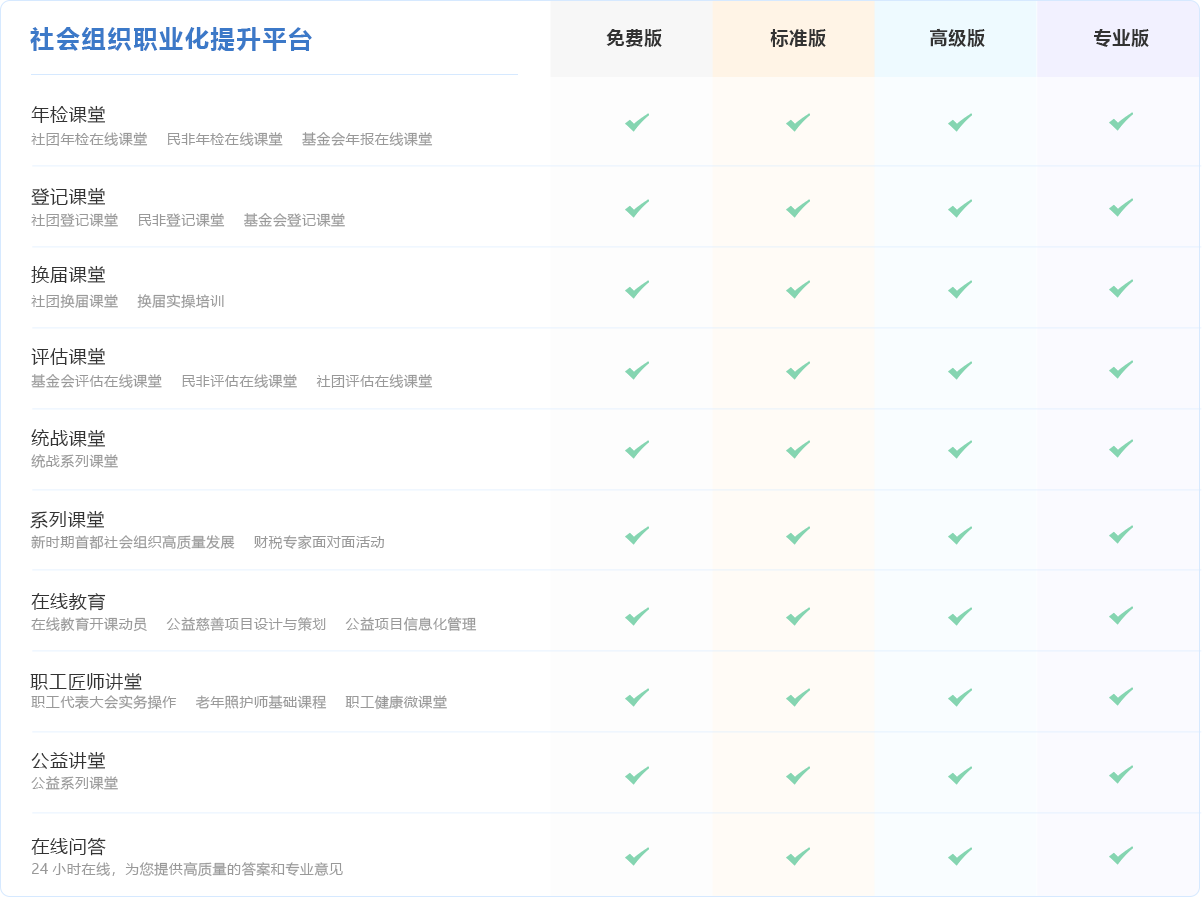Click the checkmark for 统战课堂 under 免费版
This screenshot has height=898, width=1202.
coord(634,449)
